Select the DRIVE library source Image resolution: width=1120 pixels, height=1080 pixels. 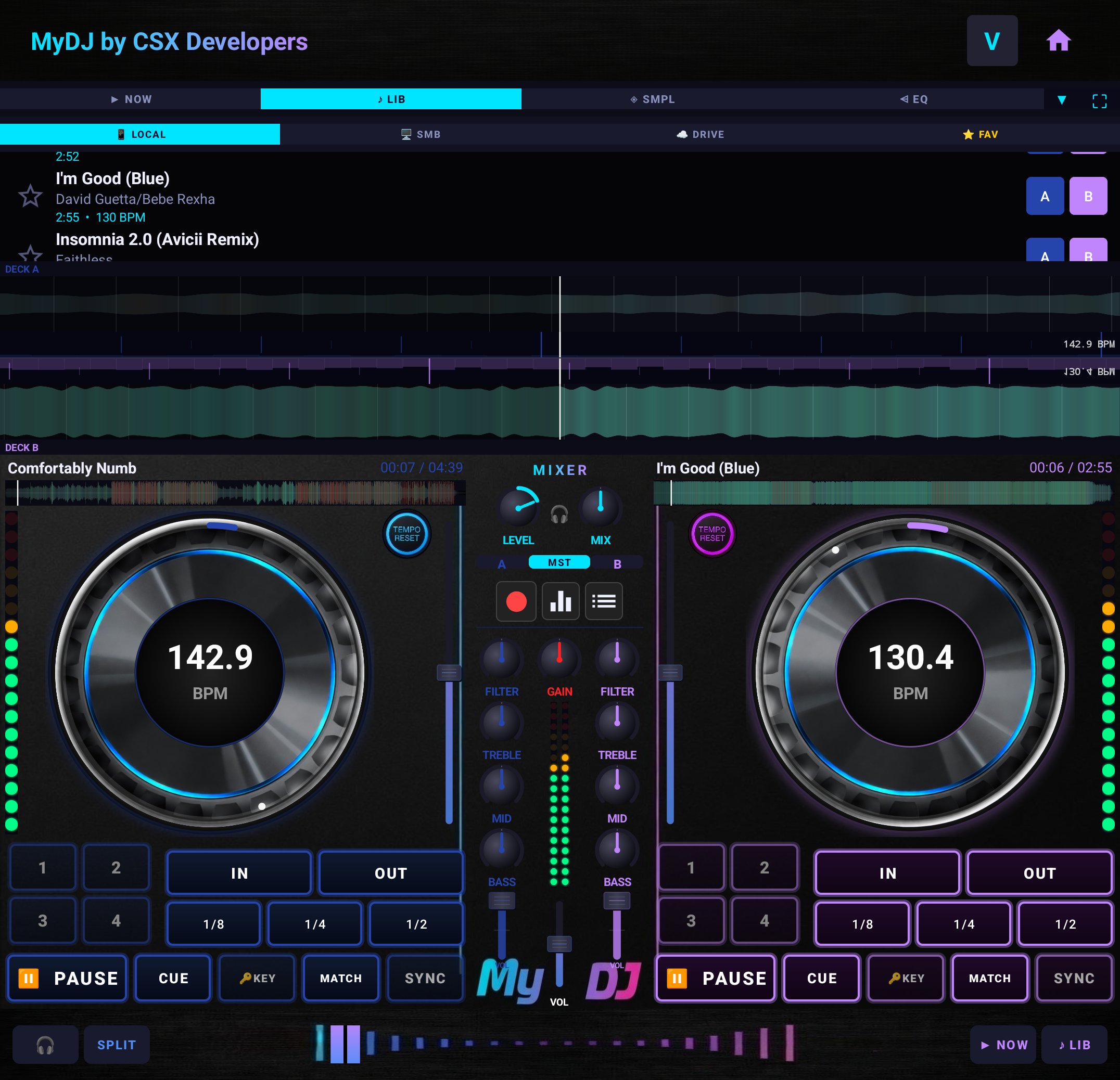coord(700,134)
